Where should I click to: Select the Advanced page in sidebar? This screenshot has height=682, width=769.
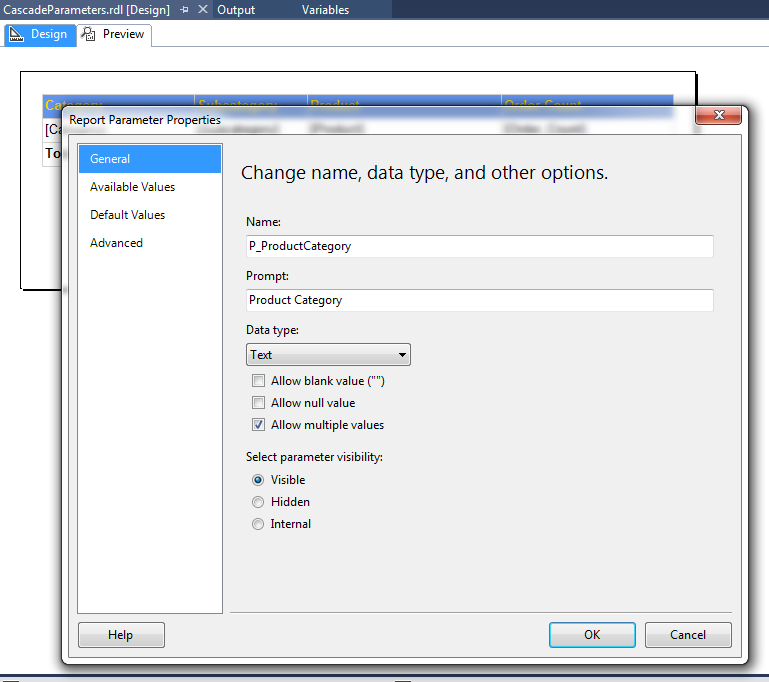[x=116, y=243]
